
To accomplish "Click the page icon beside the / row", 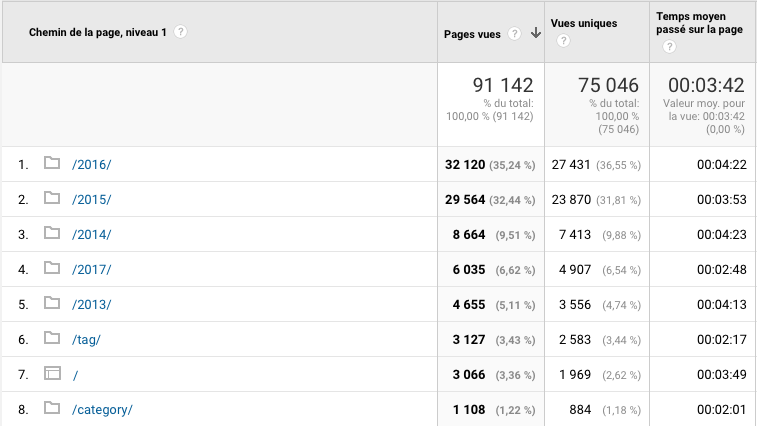I will (x=52, y=374).
